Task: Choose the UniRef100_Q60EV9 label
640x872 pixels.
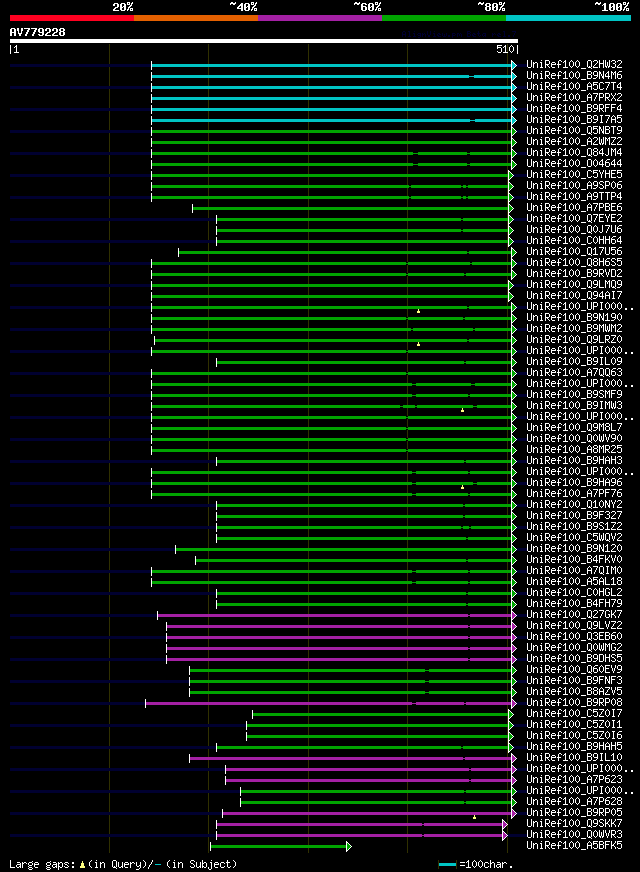Action: tap(574, 670)
